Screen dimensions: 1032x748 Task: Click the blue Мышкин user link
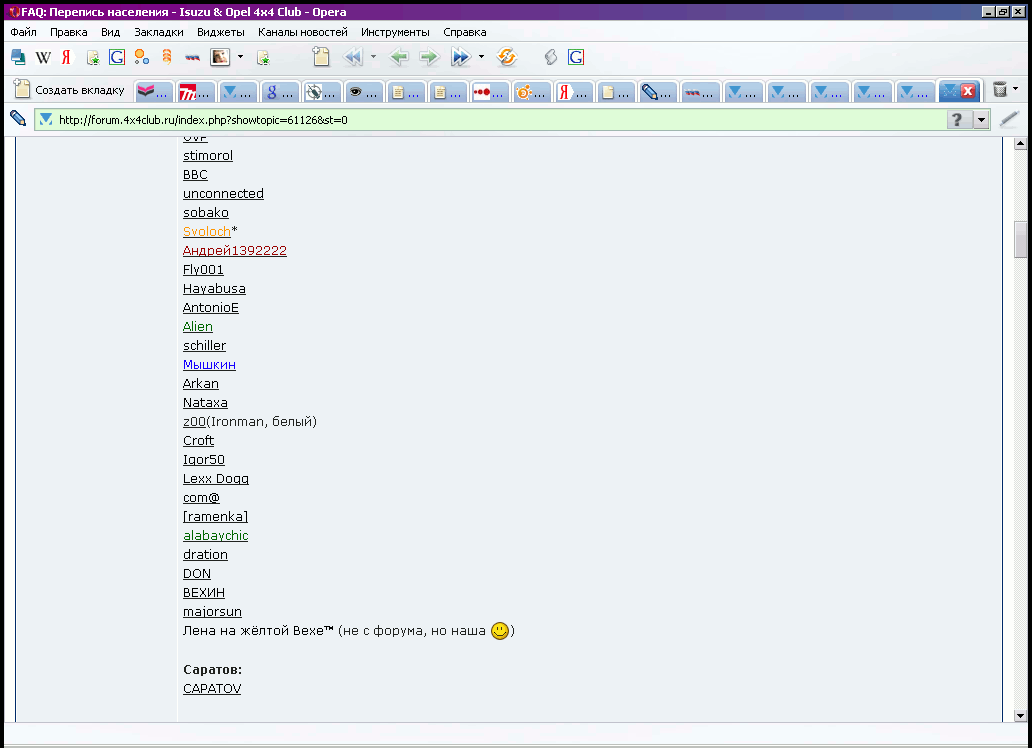click(209, 364)
